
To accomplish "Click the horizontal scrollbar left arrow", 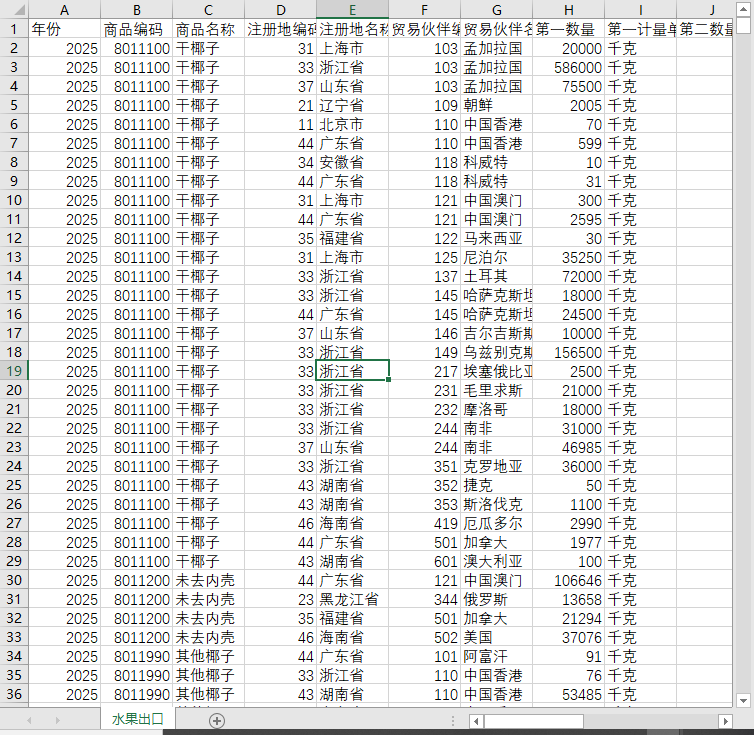I will tap(477, 721).
